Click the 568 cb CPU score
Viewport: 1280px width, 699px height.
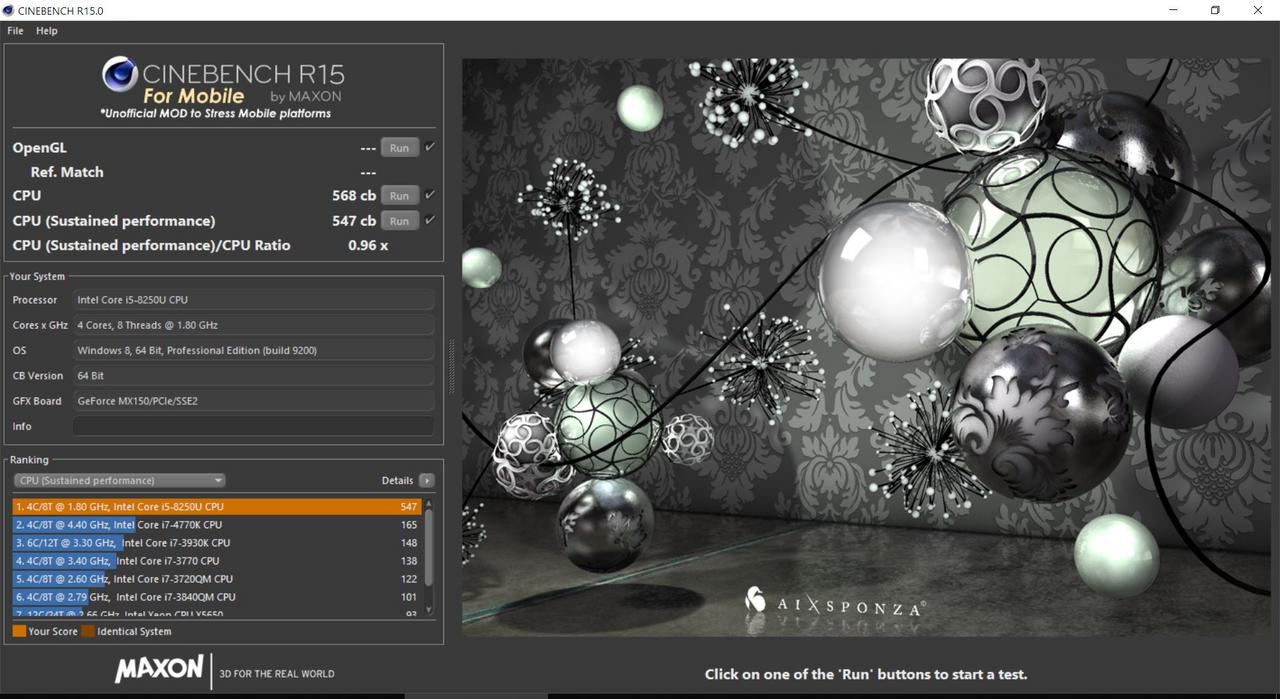(x=354, y=196)
